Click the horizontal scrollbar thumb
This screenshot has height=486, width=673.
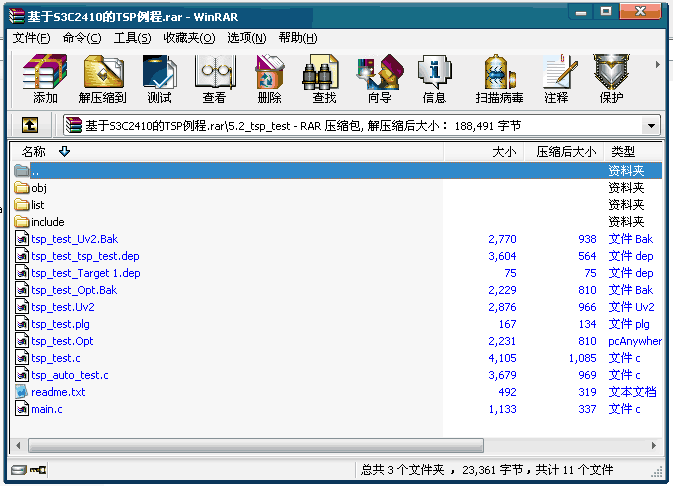[256, 445]
